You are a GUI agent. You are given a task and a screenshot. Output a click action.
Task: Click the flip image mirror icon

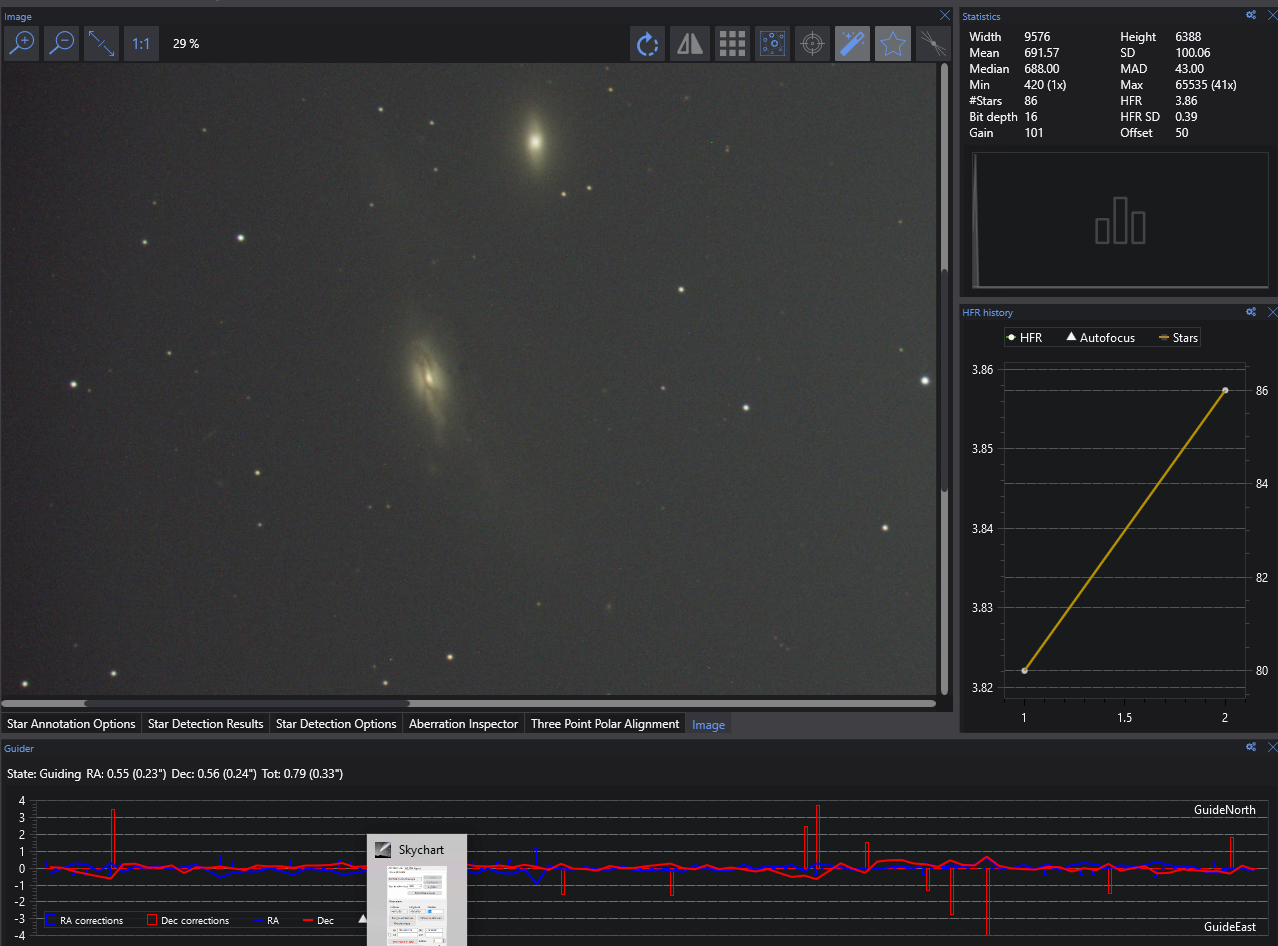point(690,44)
